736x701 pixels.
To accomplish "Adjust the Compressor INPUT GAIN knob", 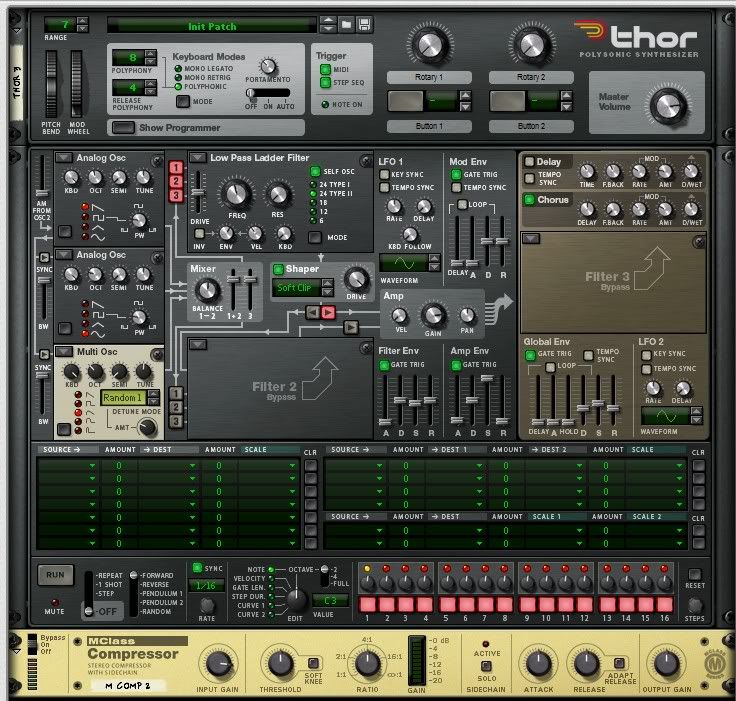I will tap(218, 664).
